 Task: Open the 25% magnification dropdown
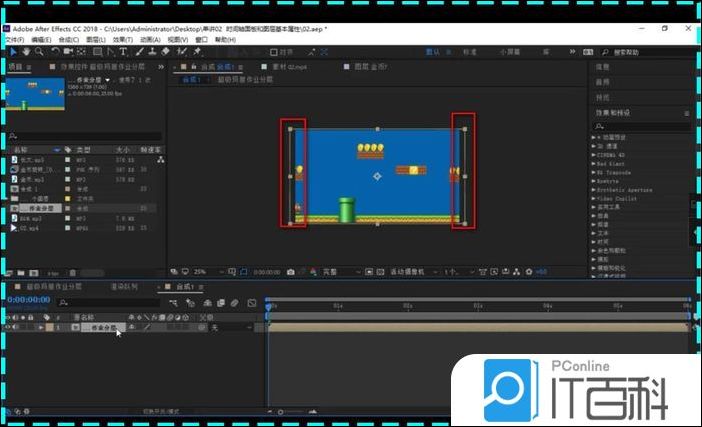point(203,271)
